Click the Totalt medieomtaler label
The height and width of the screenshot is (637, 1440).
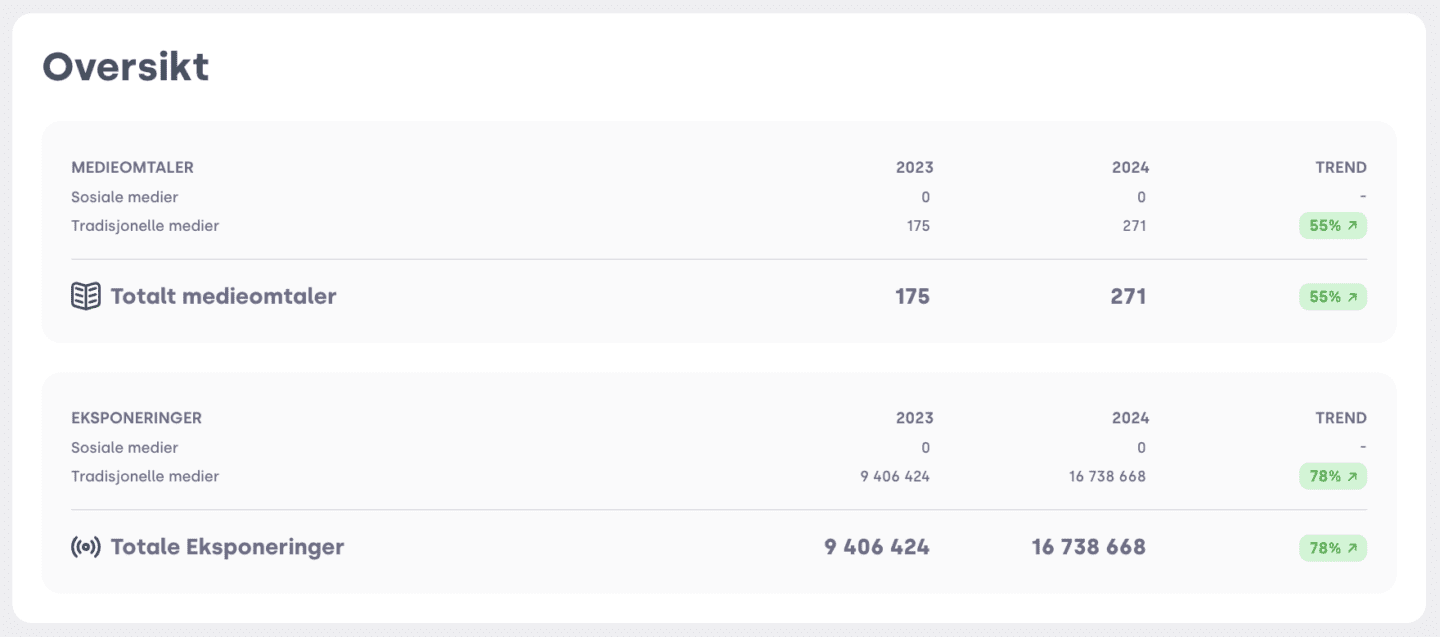[x=223, y=296]
